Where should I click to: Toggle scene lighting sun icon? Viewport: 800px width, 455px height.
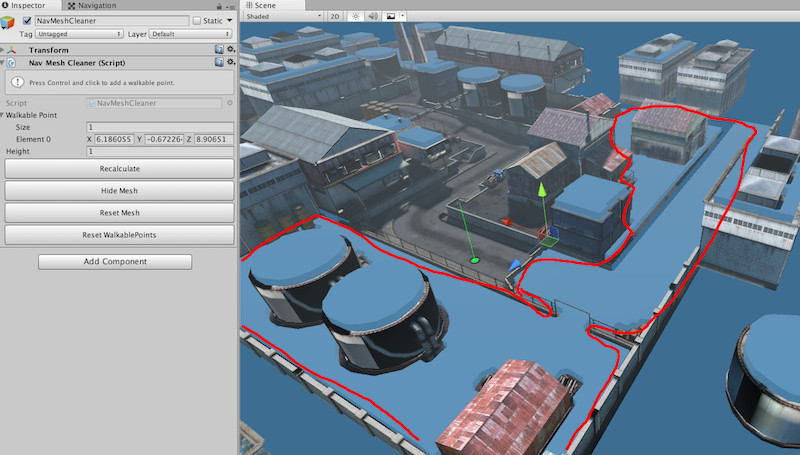pos(356,16)
